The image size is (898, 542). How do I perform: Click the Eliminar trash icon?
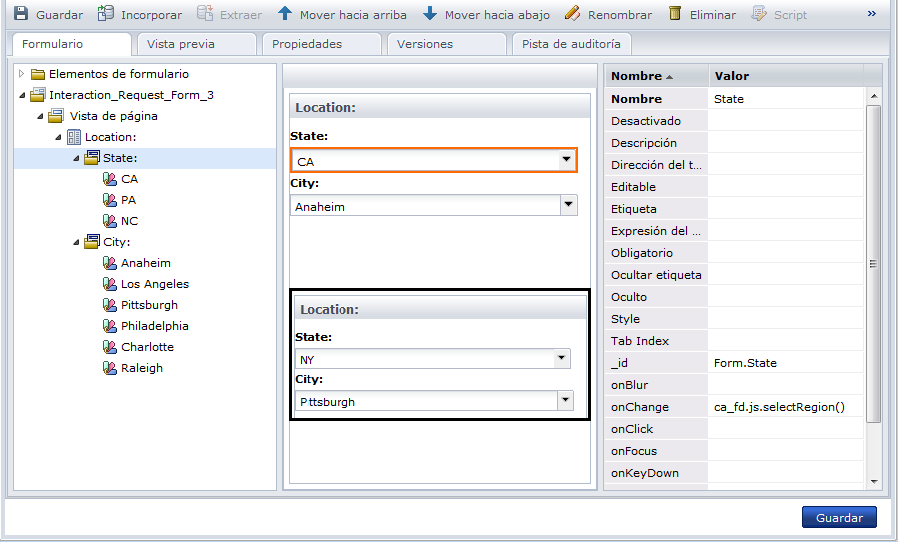[675, 13]
